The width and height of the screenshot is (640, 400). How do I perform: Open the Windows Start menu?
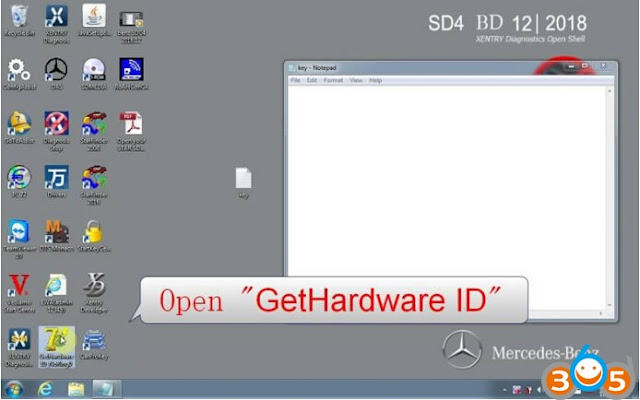point(14,389)
